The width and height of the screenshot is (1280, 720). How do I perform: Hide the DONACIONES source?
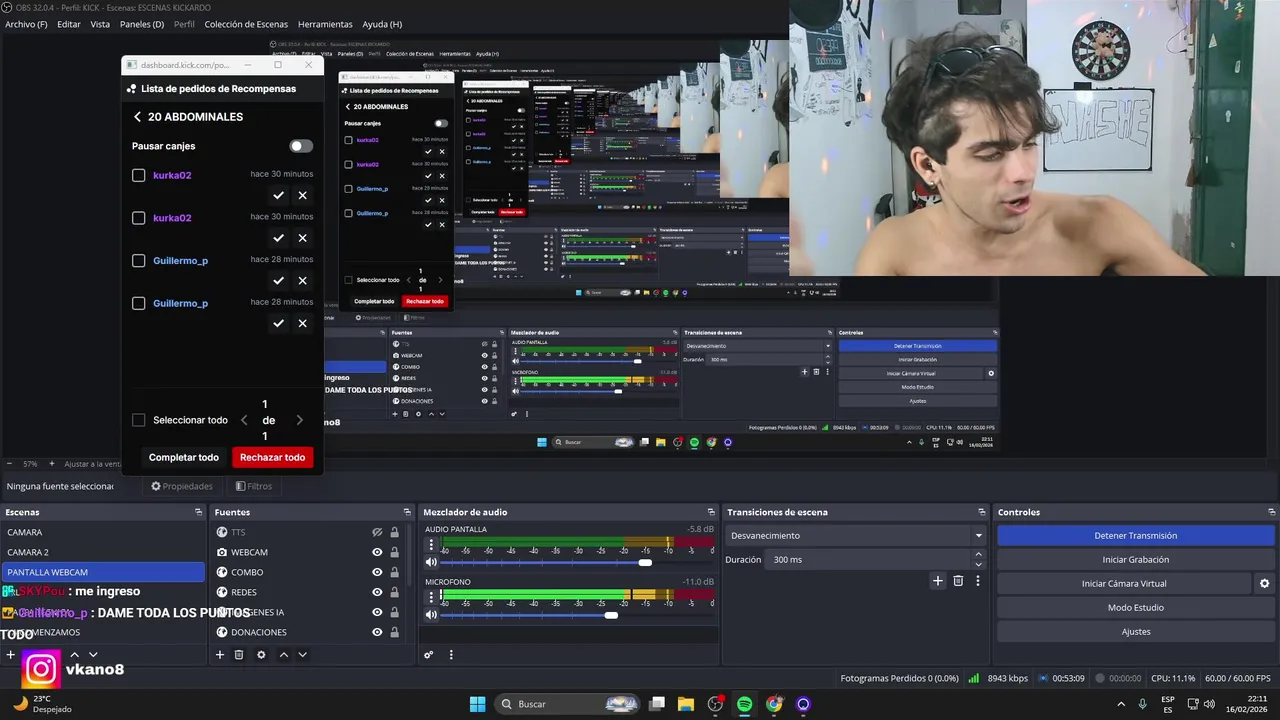tap(377, 632)
